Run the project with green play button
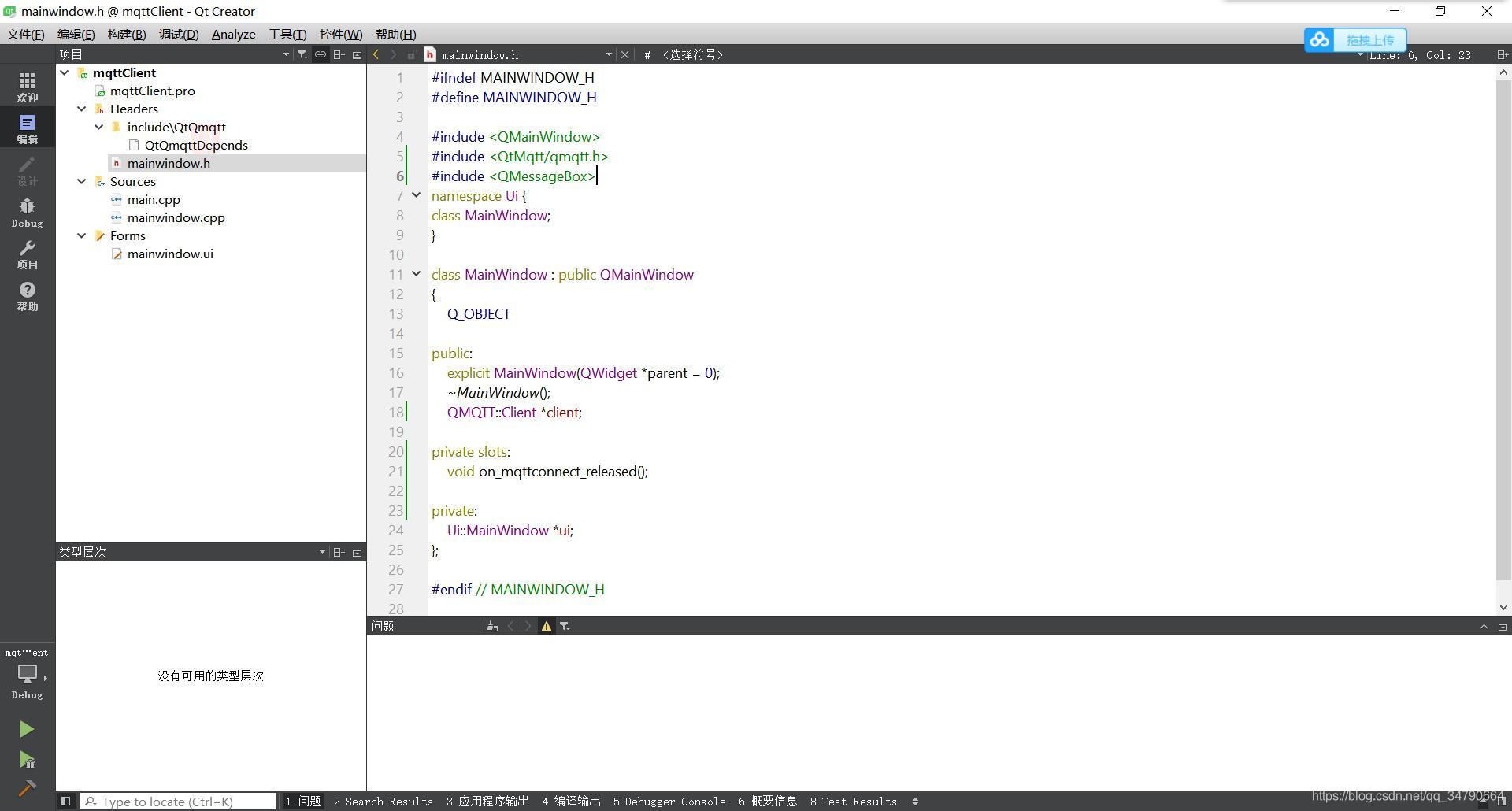 pyautogui.click(x=27, y=729)
